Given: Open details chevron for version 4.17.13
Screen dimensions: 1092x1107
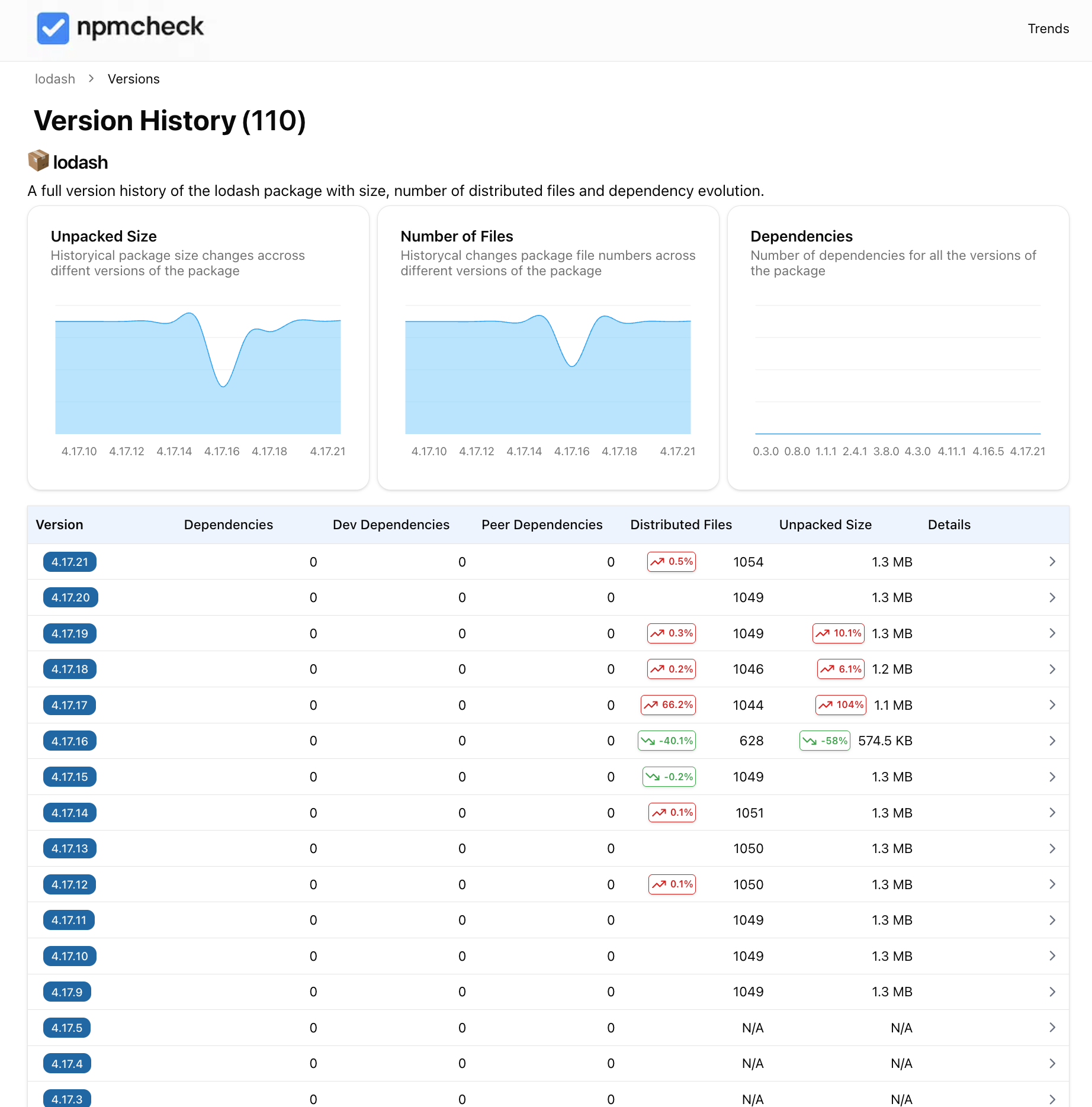Looking at the screenshot, I should [1052, 848].
